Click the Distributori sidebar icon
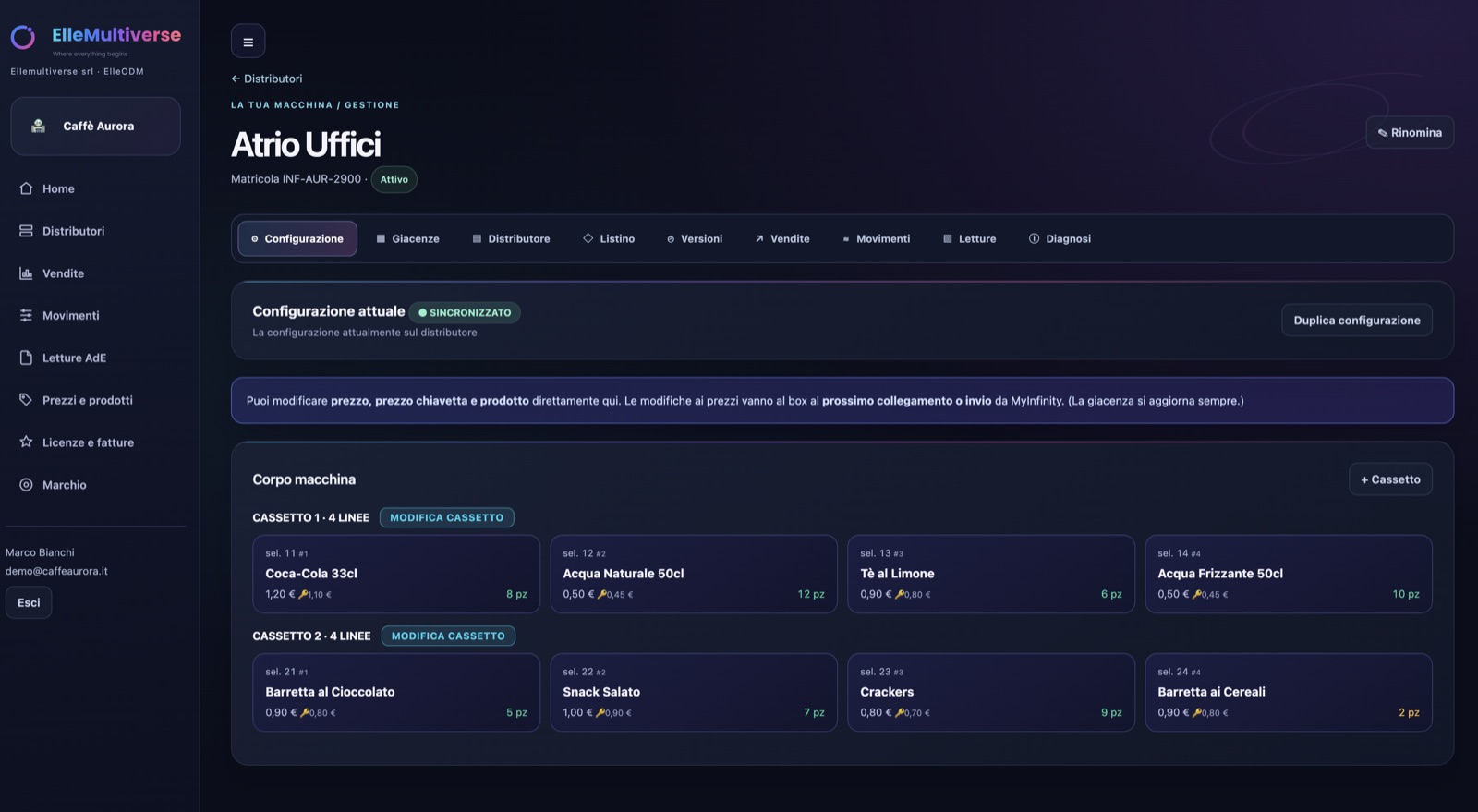 point(26,231)
